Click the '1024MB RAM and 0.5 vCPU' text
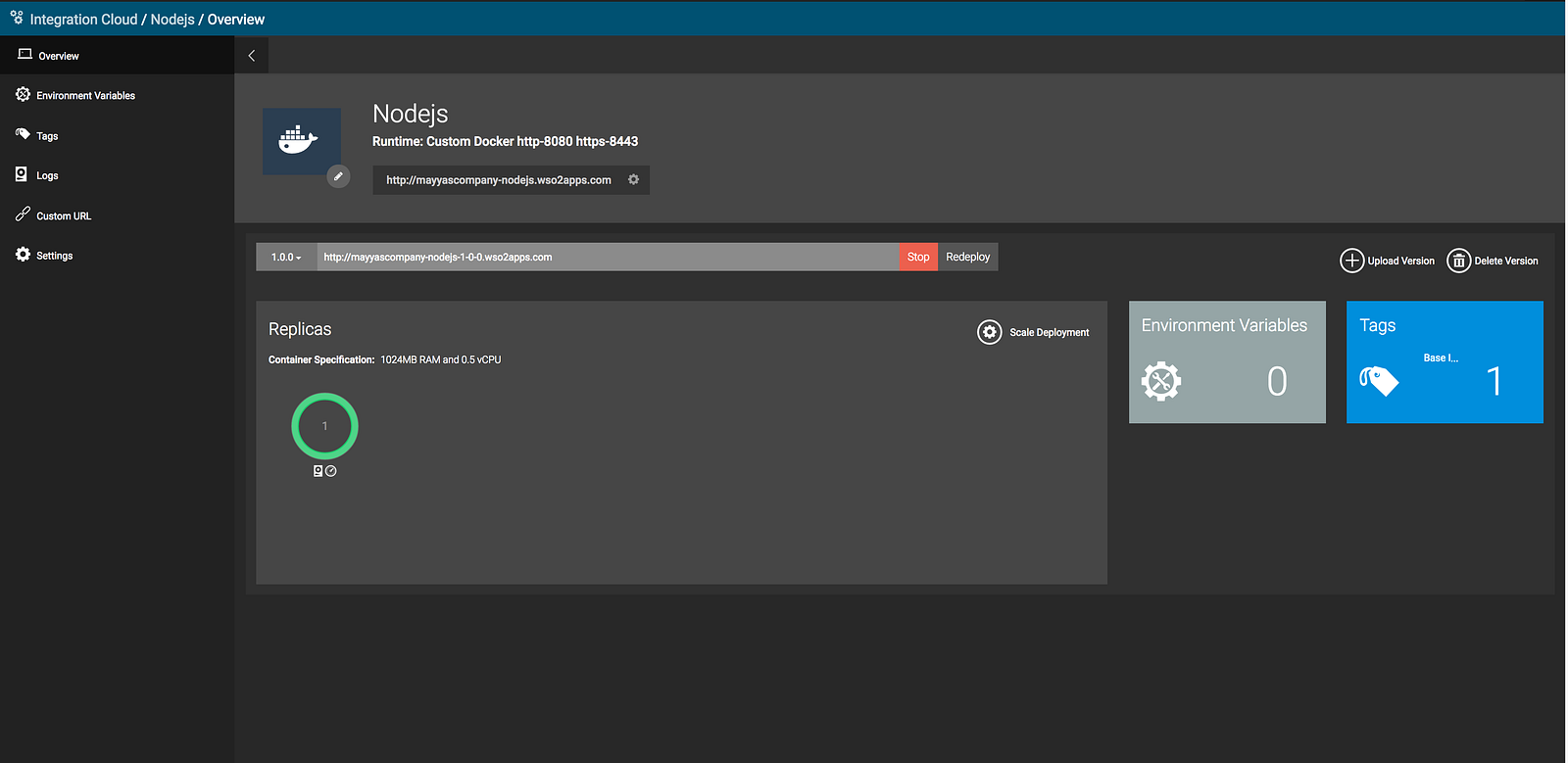This screenshot has width=1568, height=763. (x=441, y=360)
